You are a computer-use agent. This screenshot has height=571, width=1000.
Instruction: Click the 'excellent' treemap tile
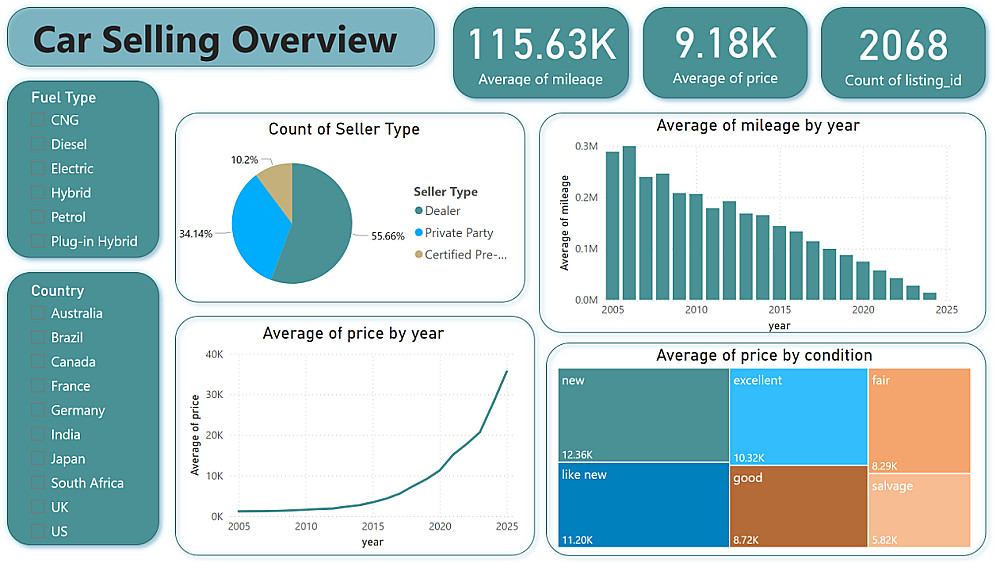coord(798,416)
